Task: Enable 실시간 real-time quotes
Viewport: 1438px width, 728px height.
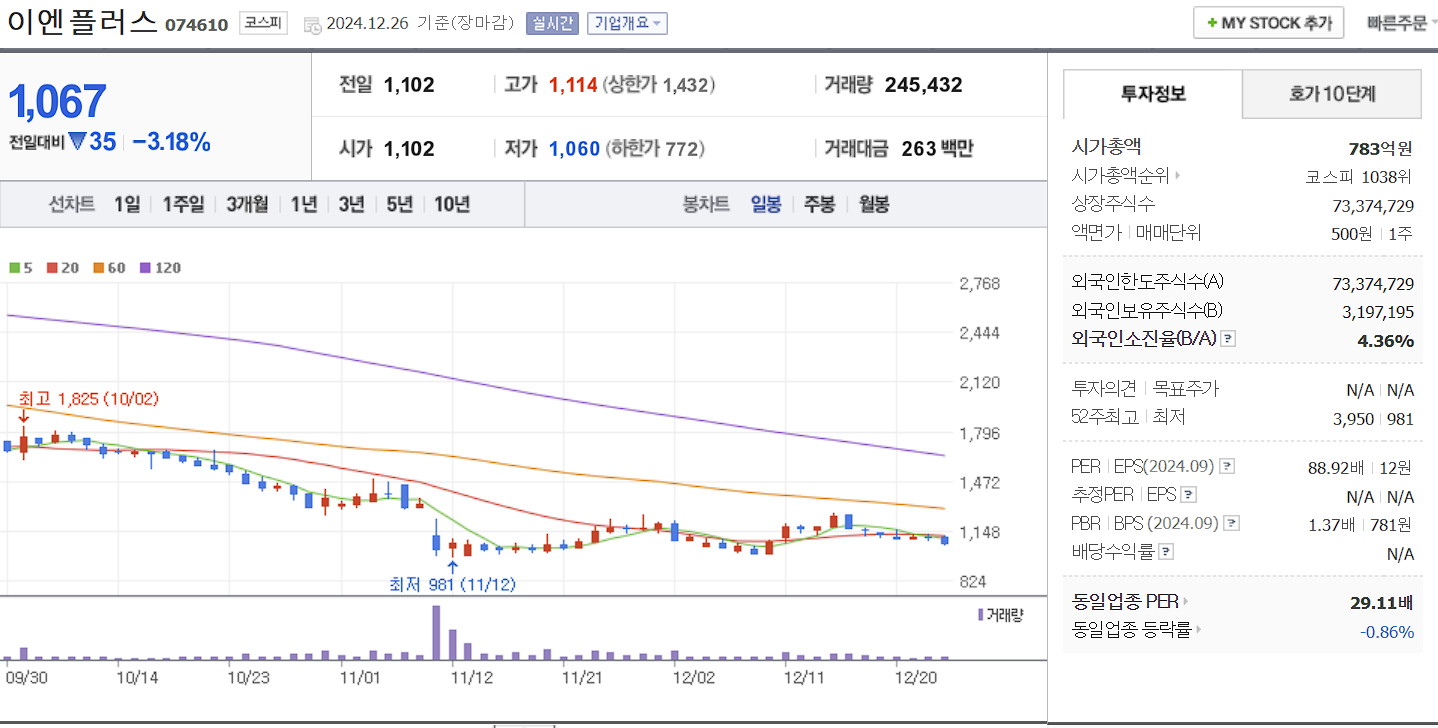Action: [x=551, y=23]
